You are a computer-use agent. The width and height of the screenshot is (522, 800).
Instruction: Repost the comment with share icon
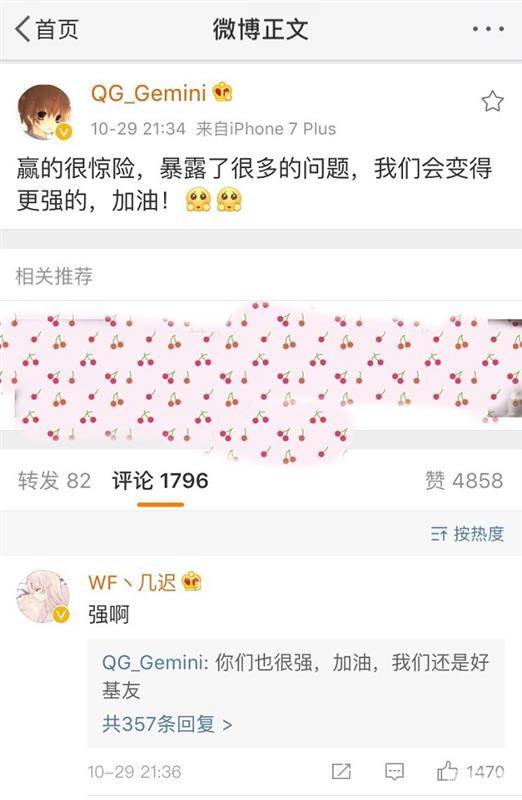click(x=341, y=771)
